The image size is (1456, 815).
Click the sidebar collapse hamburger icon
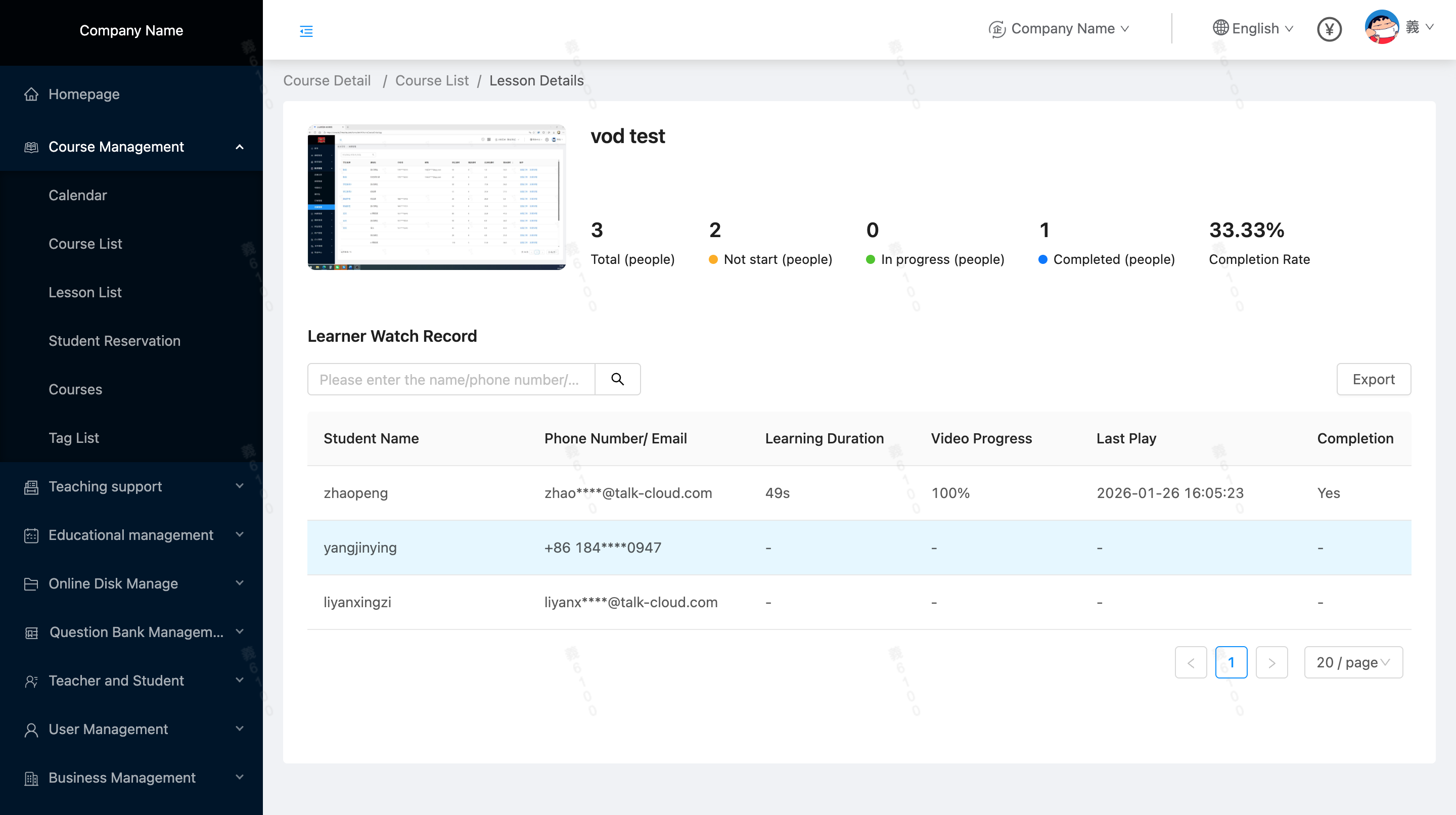pos(306,31)
